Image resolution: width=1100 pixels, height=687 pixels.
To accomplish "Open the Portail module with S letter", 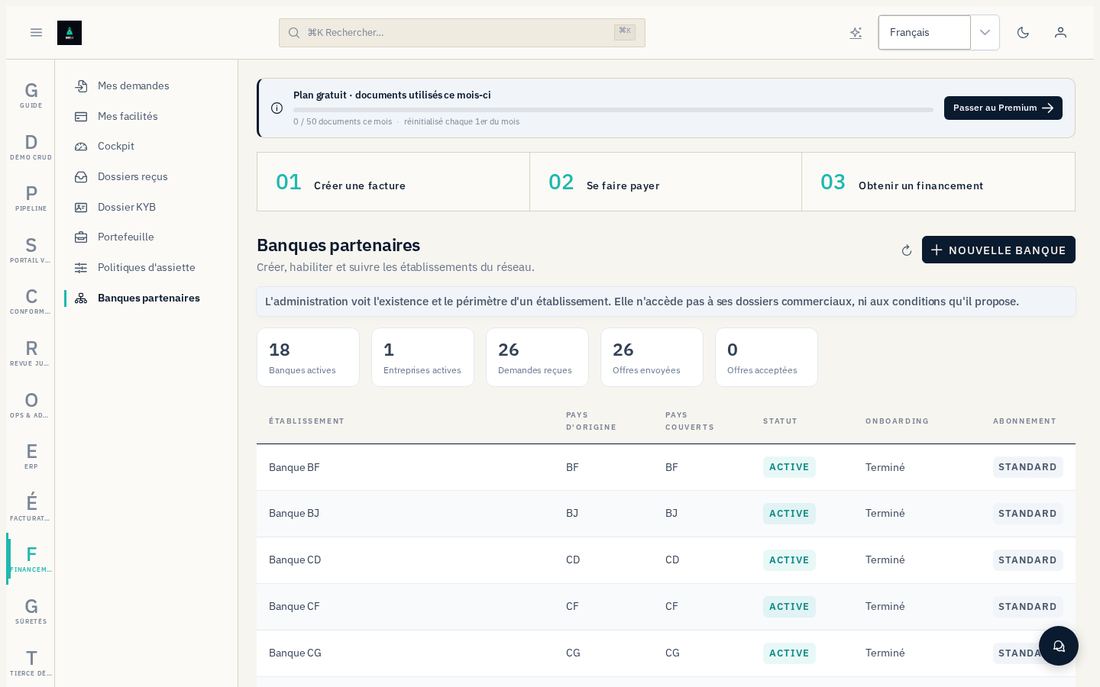I will click(31, 251).
